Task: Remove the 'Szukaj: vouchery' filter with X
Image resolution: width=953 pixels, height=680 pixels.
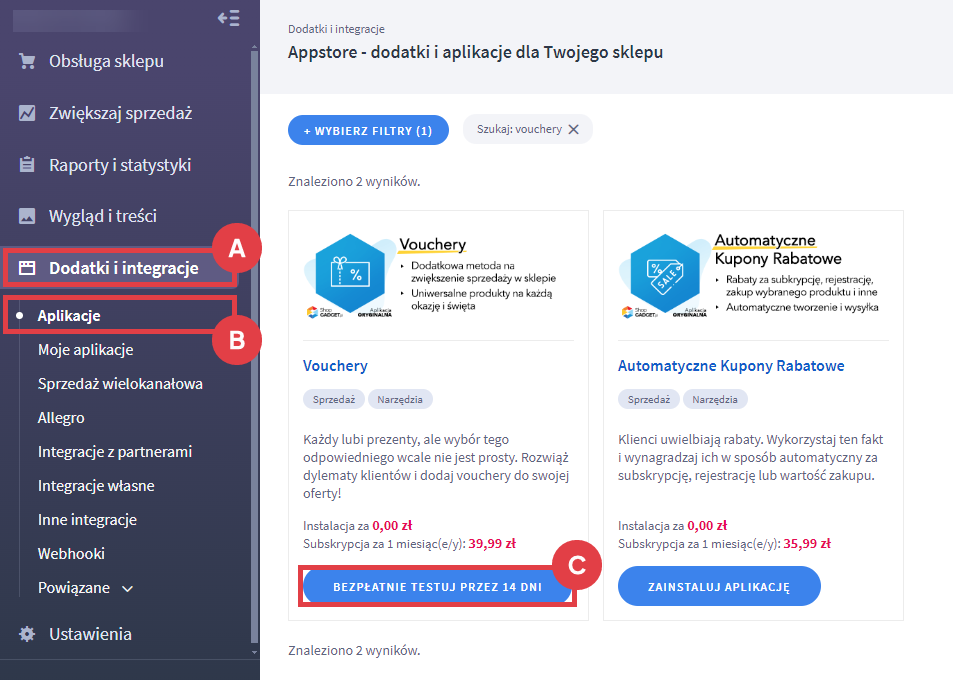Action: (573, 130)
